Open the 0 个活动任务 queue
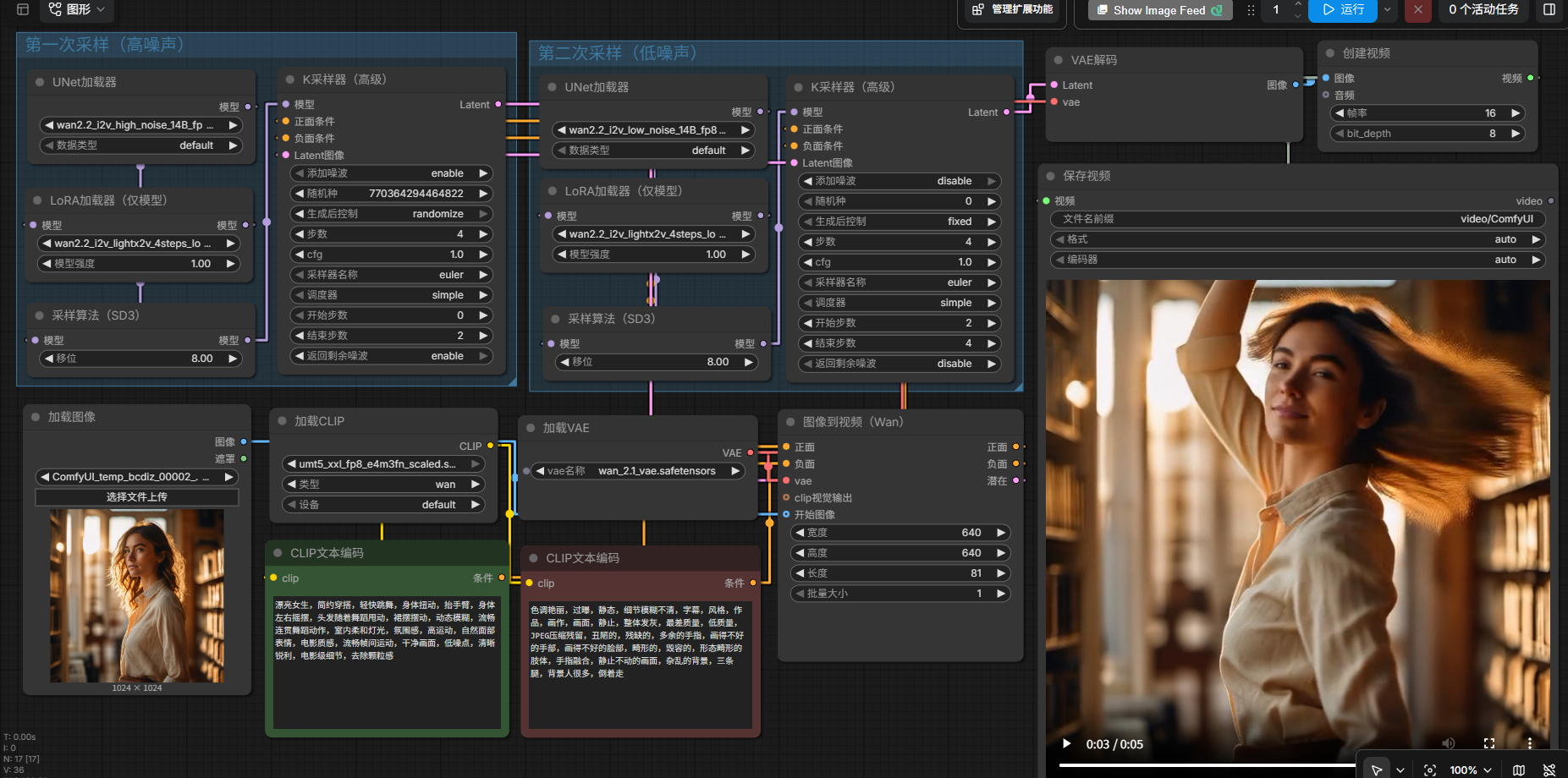 tap(1483, 9)
